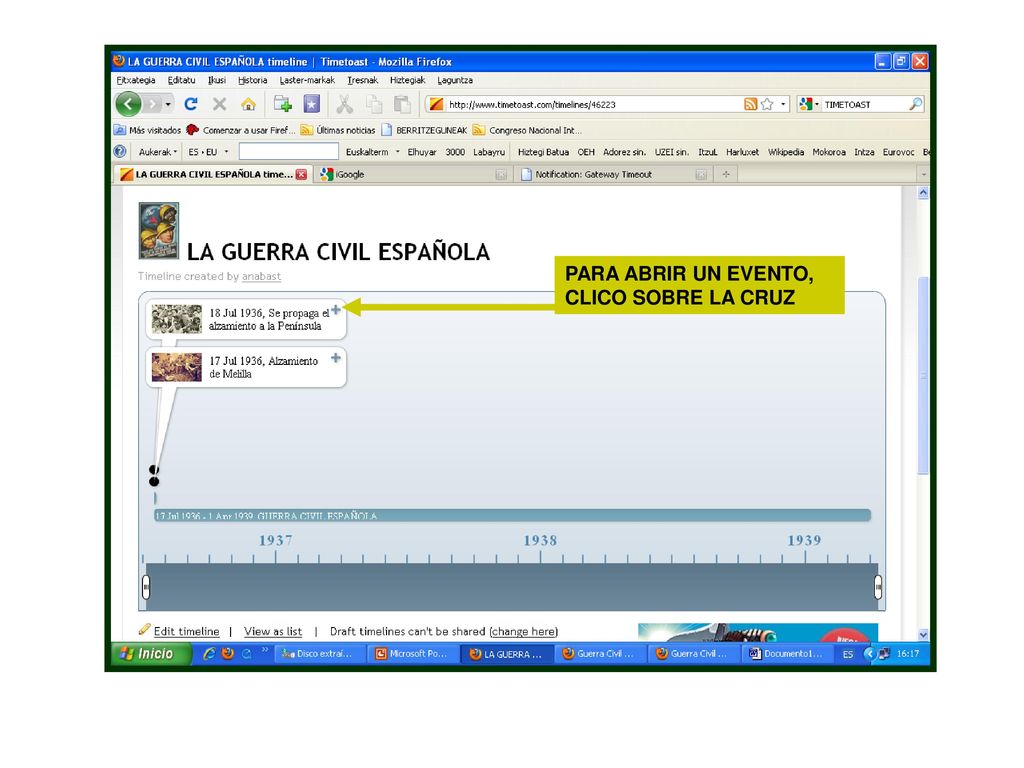
Task: Open the Laster-markak menu
Action: tap(307, 80)
